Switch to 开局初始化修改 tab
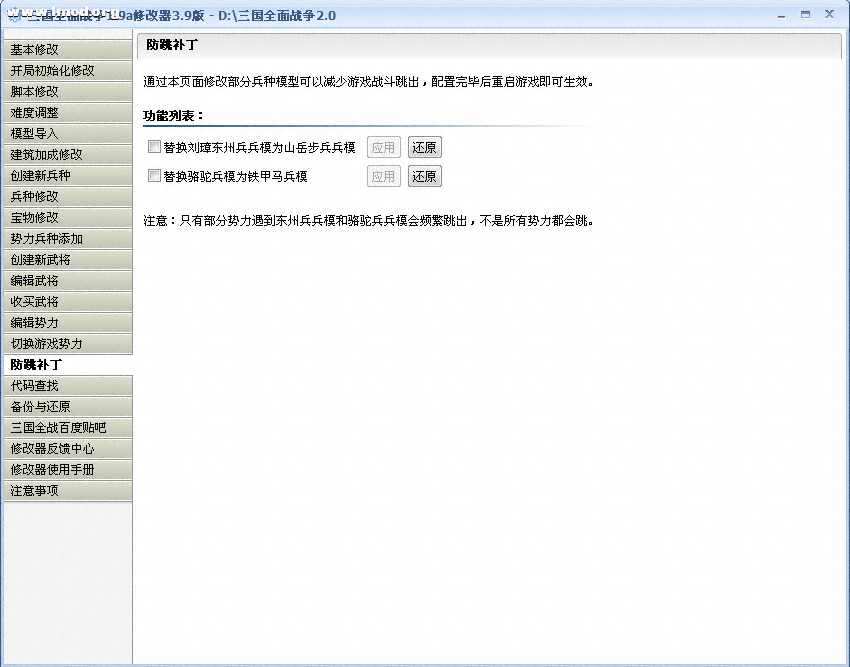Viewport: 850px width, 667px height. [x=67, y=70]
